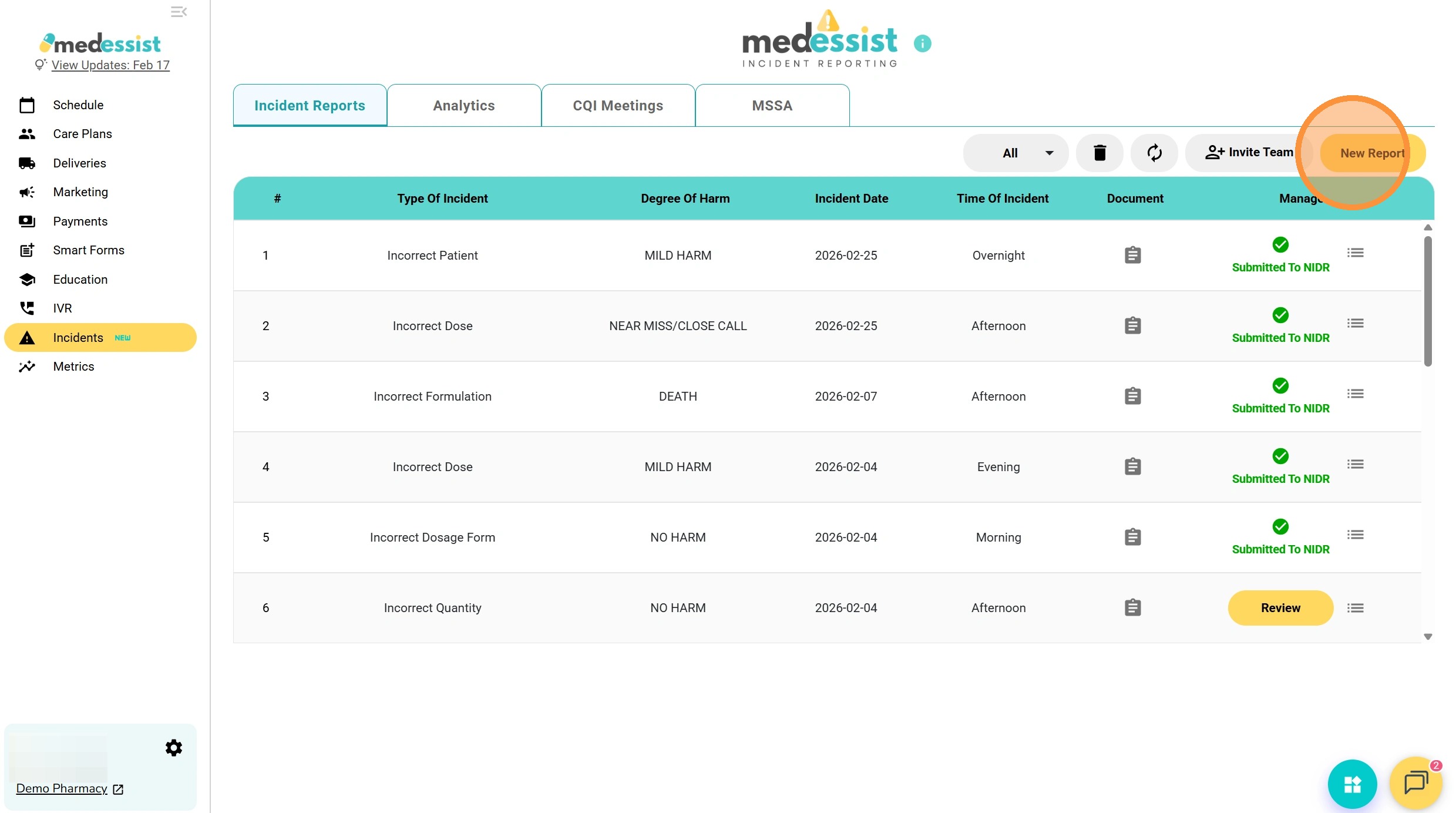
Task: Open document icon for Incorrect Formulation row
Action: tap(1132, 397)
